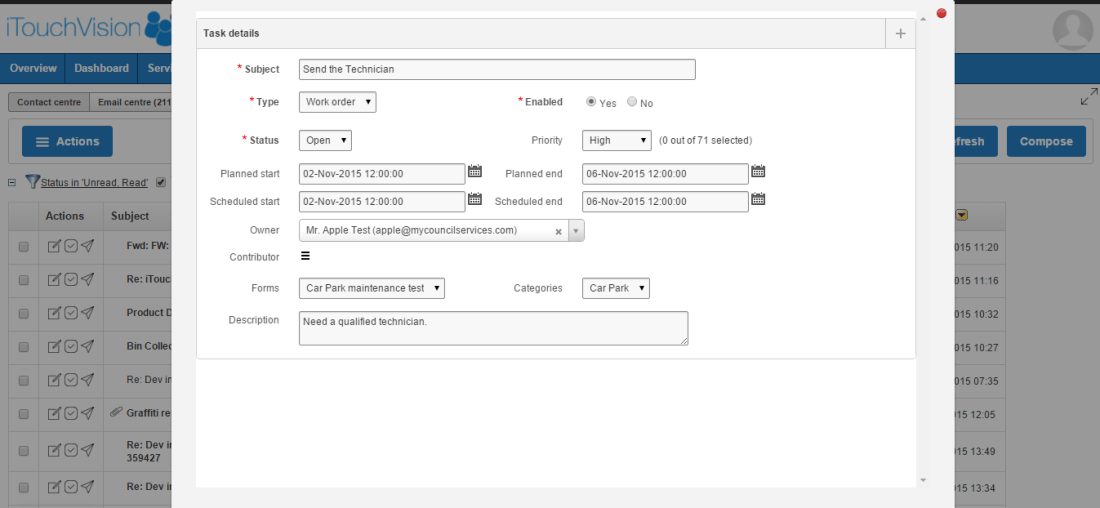Click the send icon on the Re: iTouc row

pos(87,279)
